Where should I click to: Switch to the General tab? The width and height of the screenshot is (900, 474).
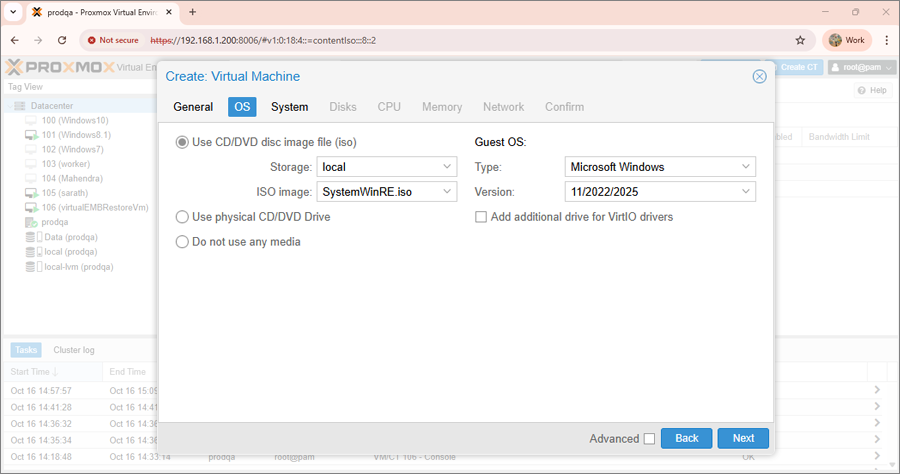click(x=193, y=107)
